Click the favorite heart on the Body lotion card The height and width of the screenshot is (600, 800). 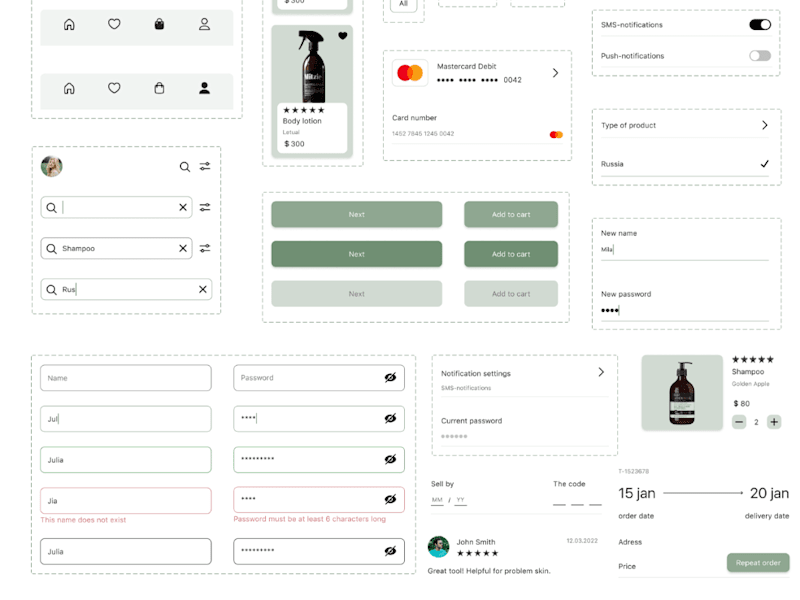[x=343, y=36]
